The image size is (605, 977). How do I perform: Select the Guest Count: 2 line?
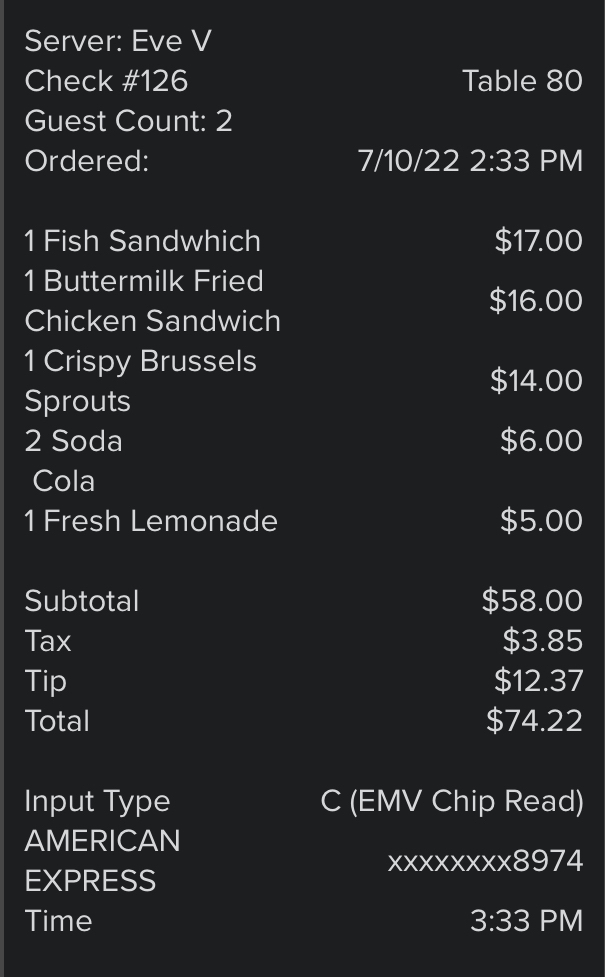click(x=128, y=121)
